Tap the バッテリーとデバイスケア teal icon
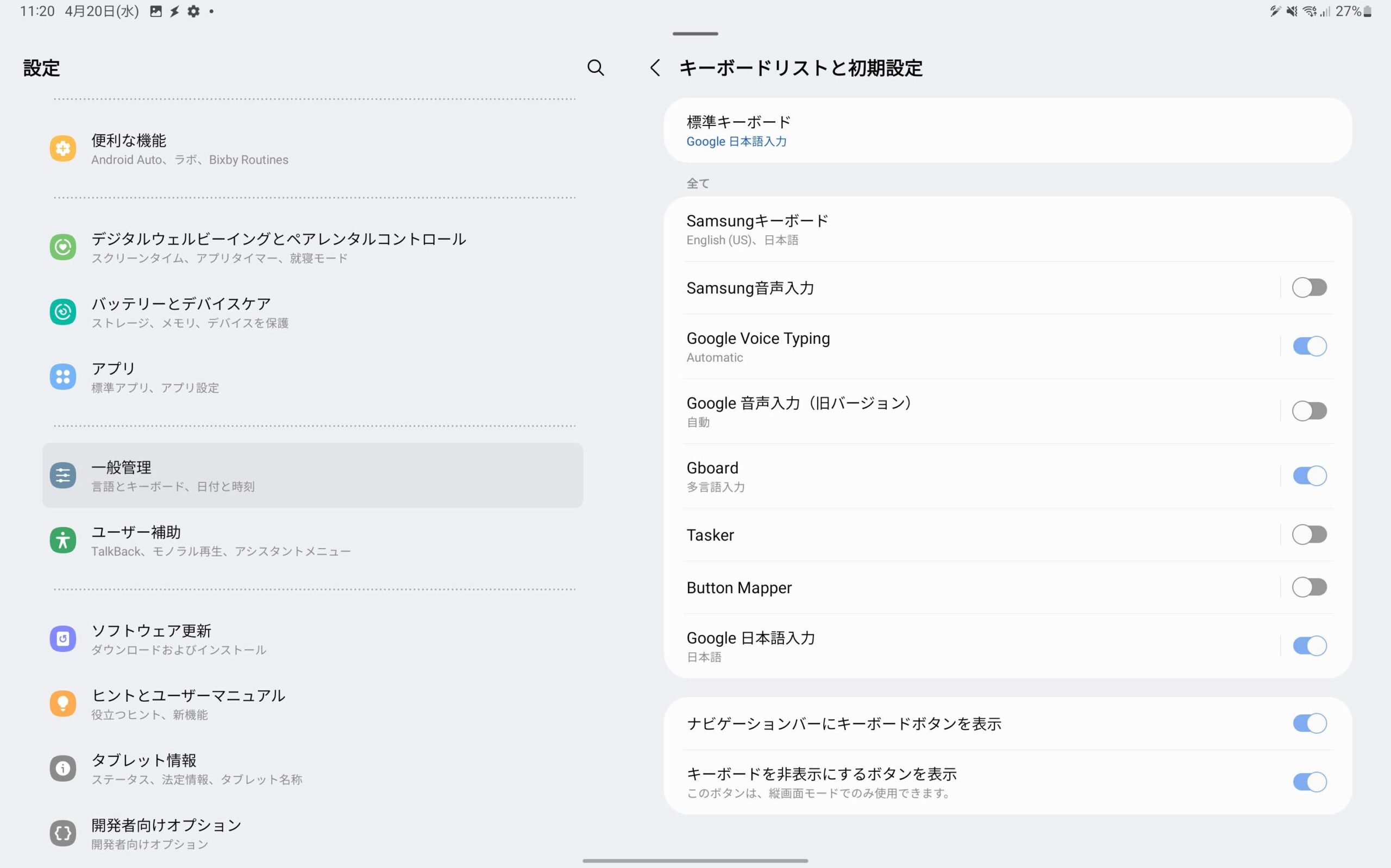The width and height of the screenshot is (1391, 868). pos(62,312)
